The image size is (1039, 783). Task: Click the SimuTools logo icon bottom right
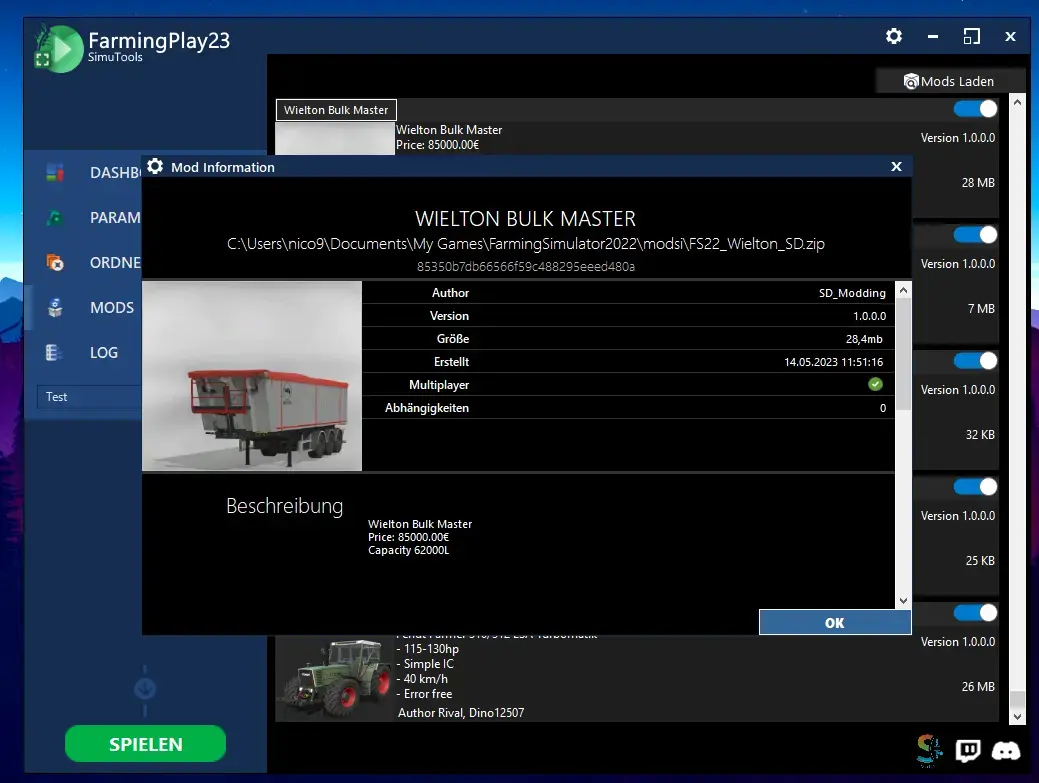[929, 751]
